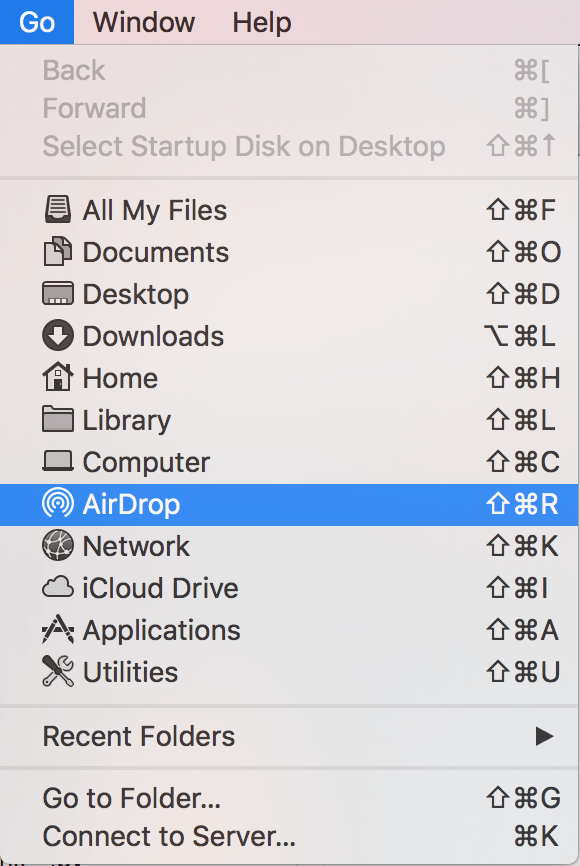Click the All My Files stack icon
The width and height of the screenshot is (580, 866).
coord(57,211)
